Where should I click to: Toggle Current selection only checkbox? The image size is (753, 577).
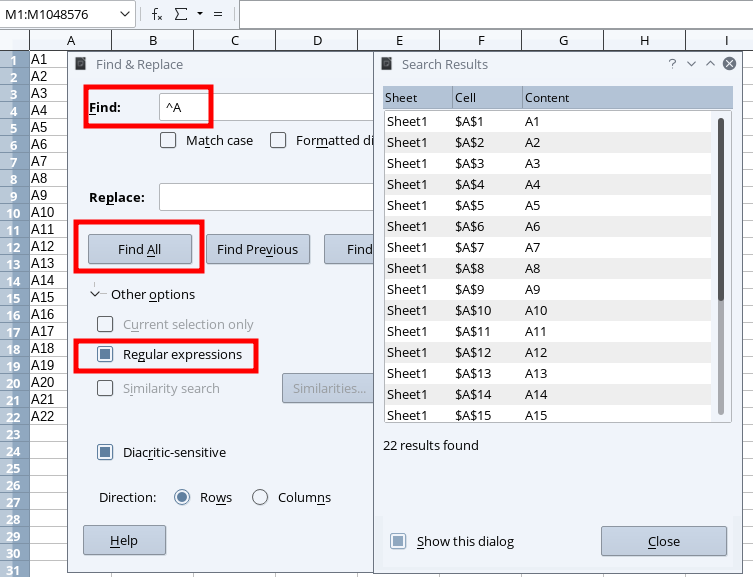pyautogui.click(x=105, y=325)
